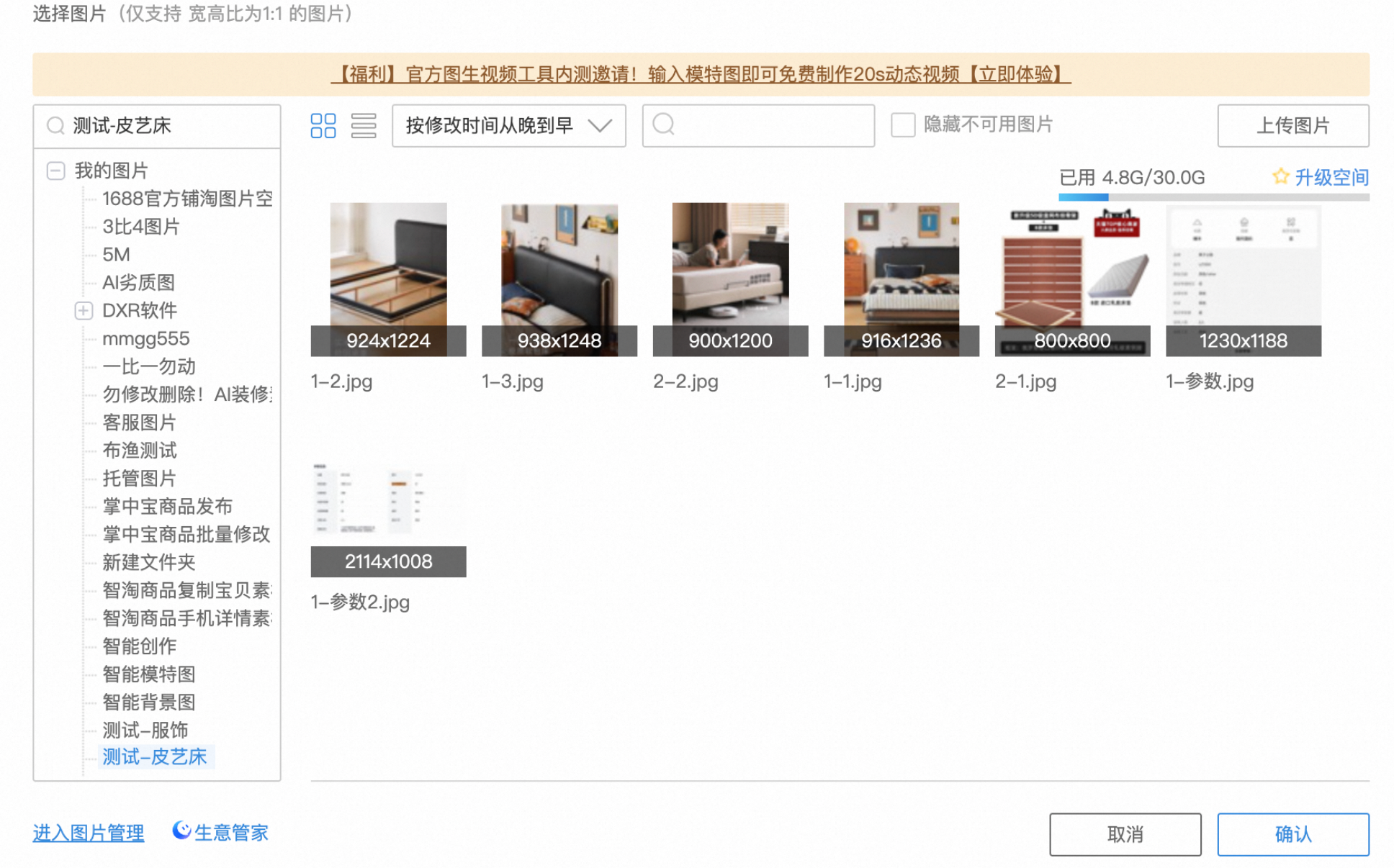Select the DXR软件 folder label
This screenshot has height=868, width=1394.
139,310
